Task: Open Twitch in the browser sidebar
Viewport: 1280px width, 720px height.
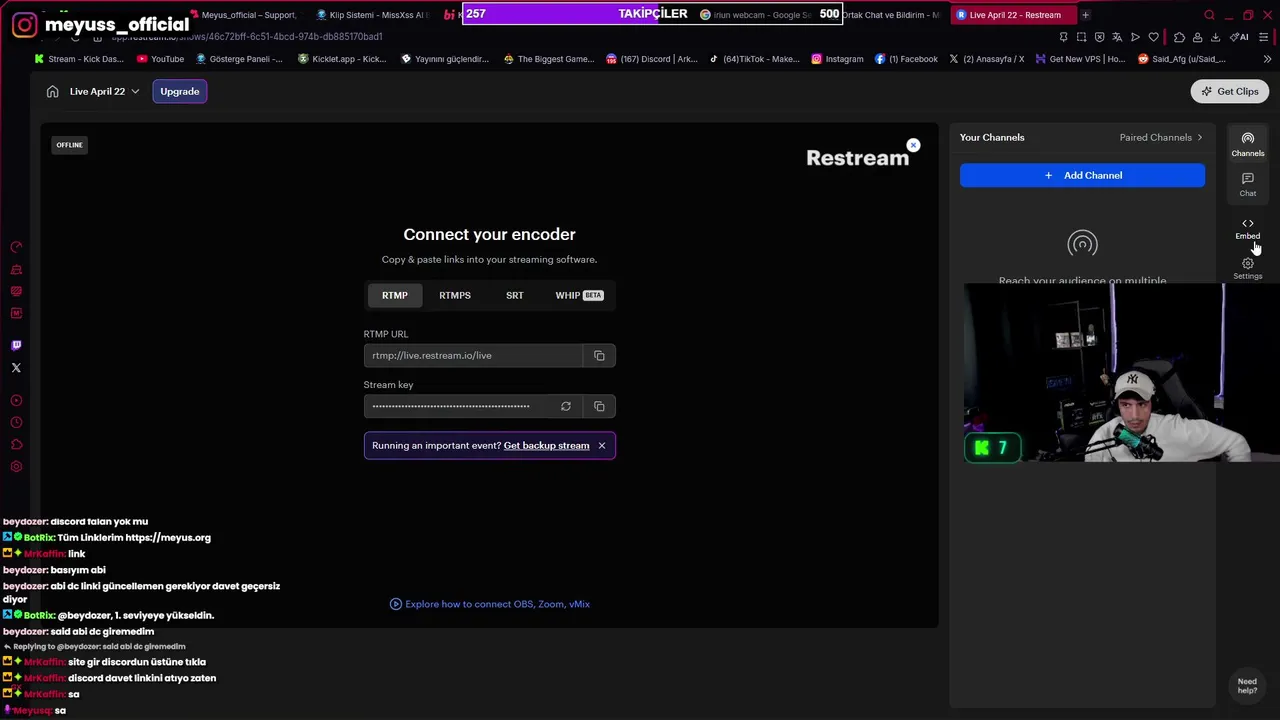Action: pos(16,345)
